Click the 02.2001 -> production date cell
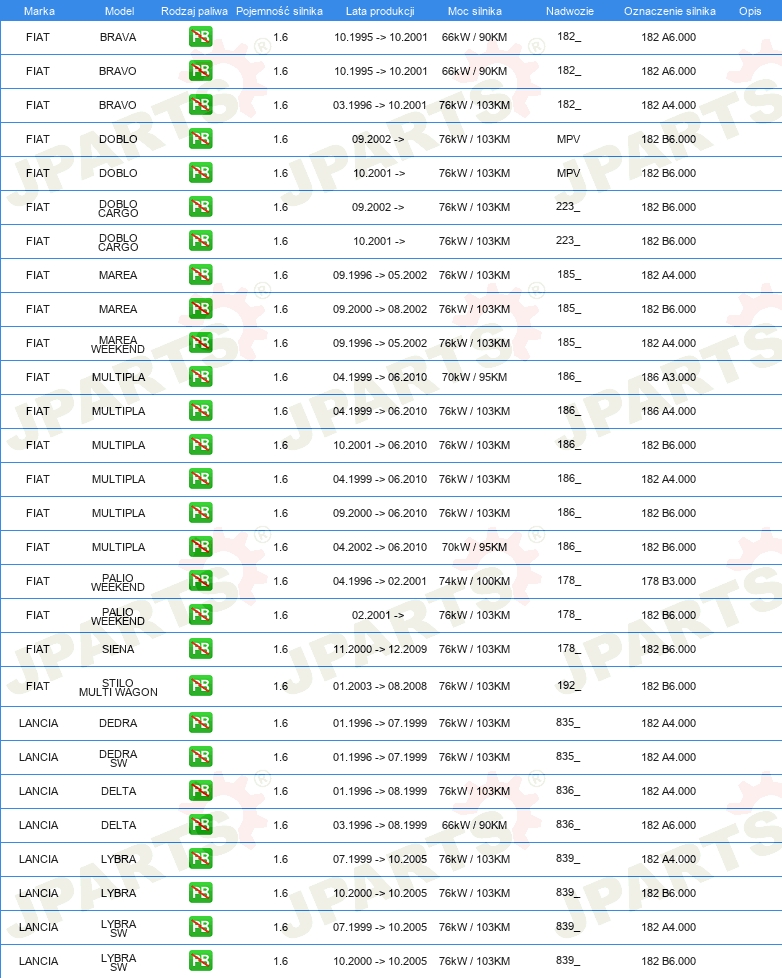Screen dimensions: 782x978 pyautogui.click(x=378, y=614)
